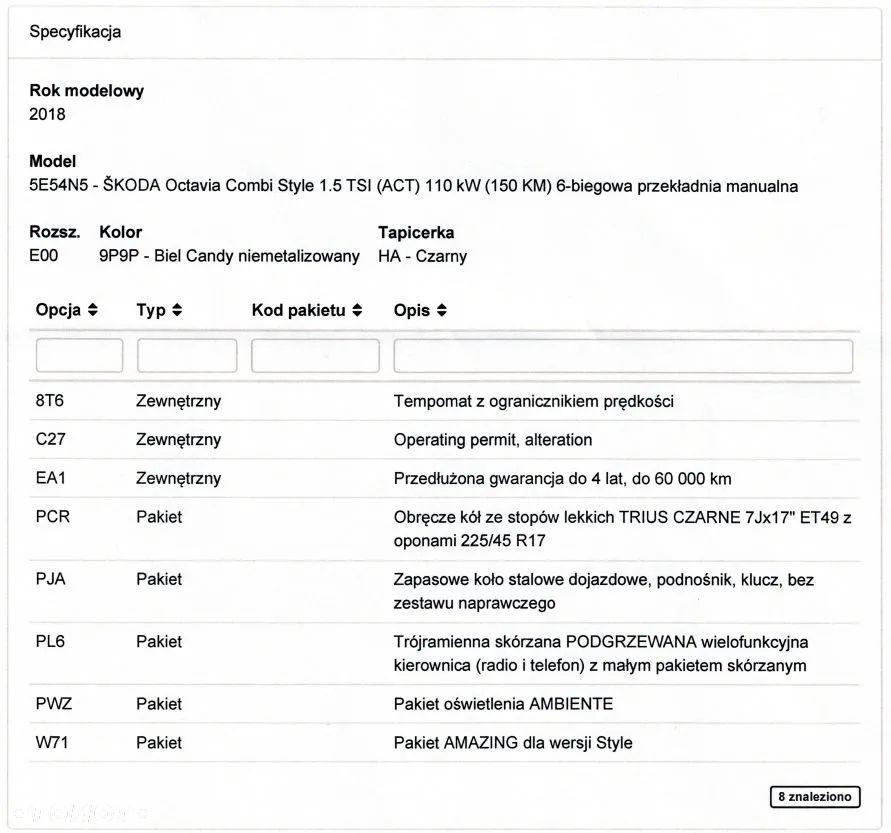This screenshot has width=891, height=833.
Task: Click Zewnętrzny type in 8T6 row
Action: (x=178, y=401)
